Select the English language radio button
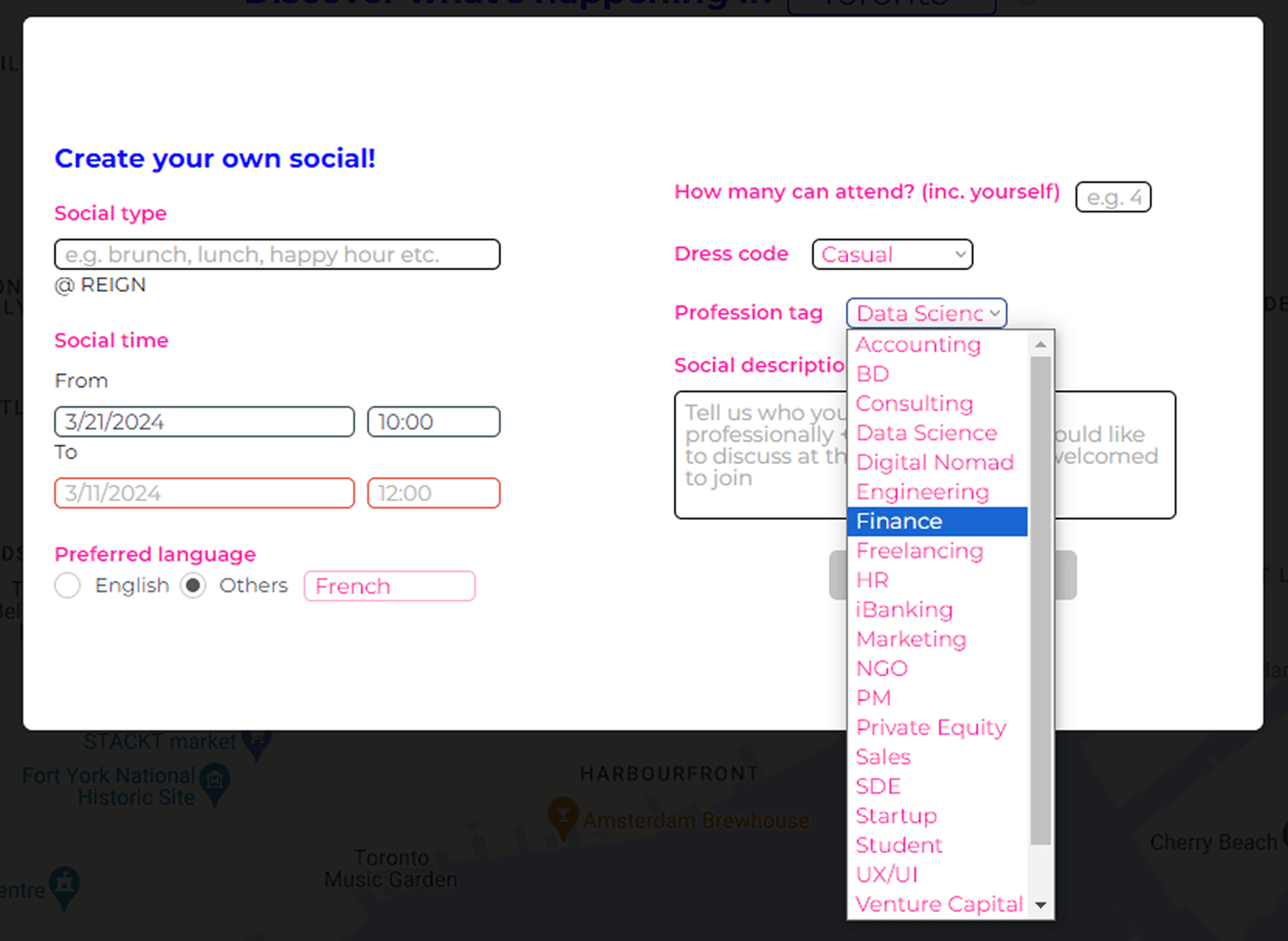The width and height of the screenshot is (1288, 941). (x=67, y=585)
